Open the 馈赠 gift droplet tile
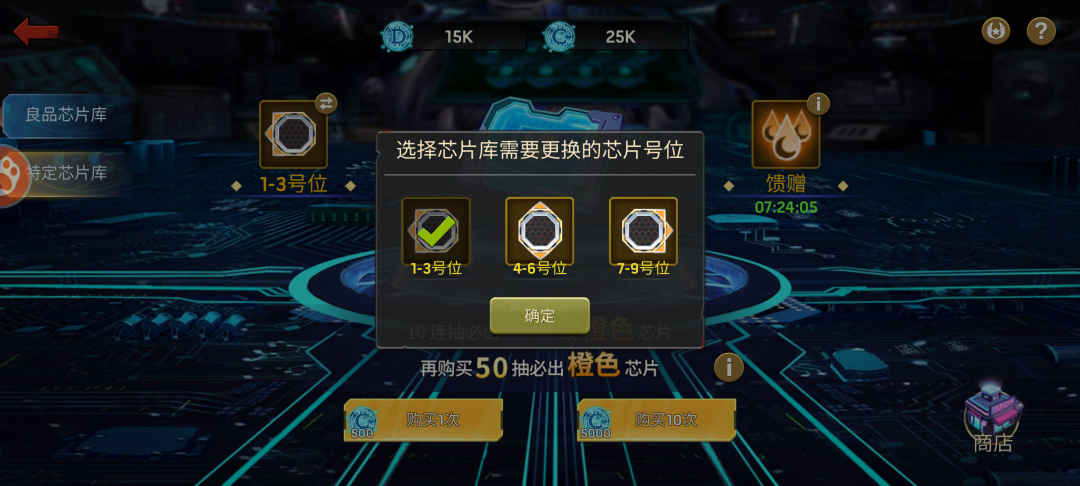The width and height of the screenshot is (1080, 486). (785, 134)
